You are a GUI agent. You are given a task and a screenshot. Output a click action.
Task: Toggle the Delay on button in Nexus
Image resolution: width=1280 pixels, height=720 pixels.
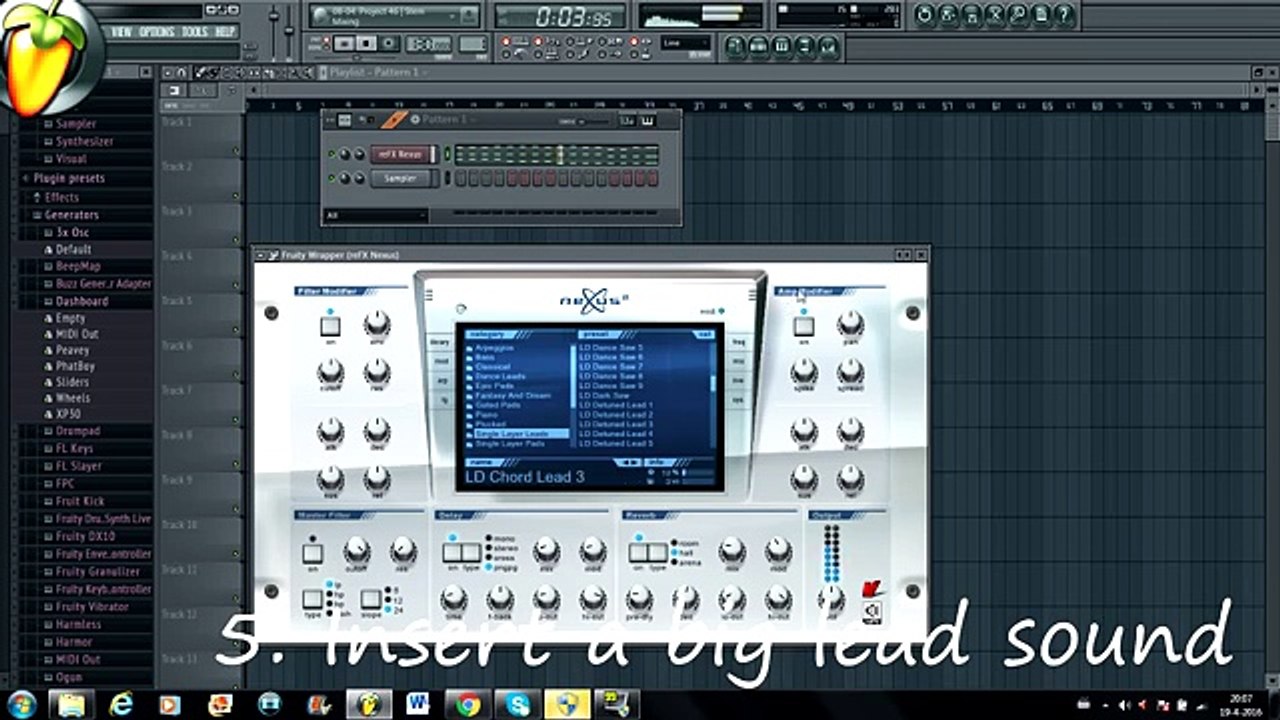click(x=452, y=552)
